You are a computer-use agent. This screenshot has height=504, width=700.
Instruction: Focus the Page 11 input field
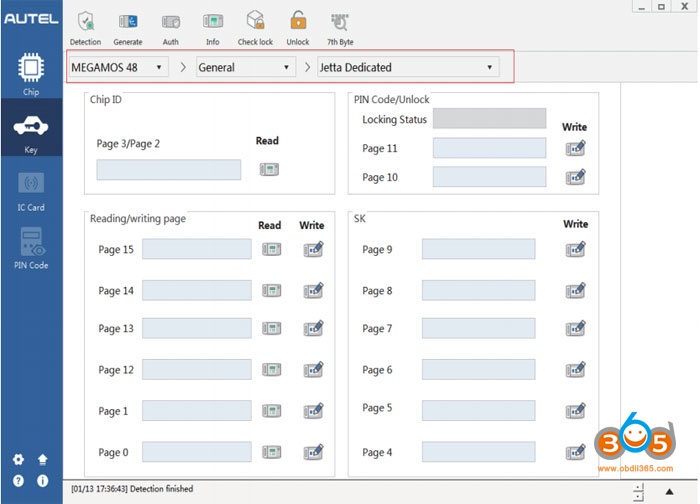click(489, 148)
